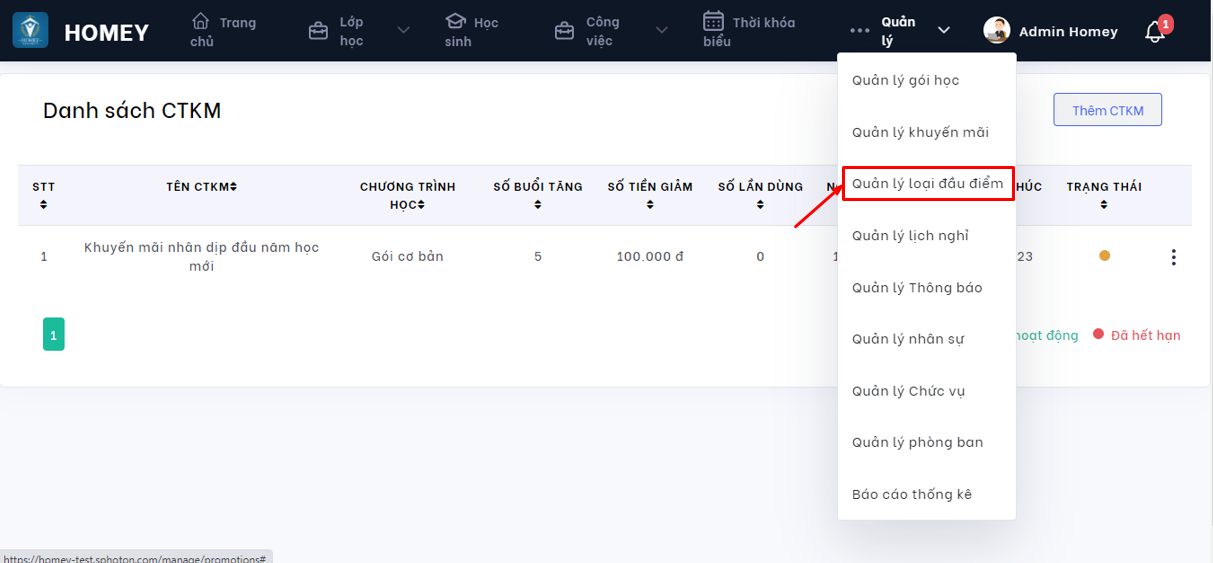
Task: Click the orange status dot in row 1
Action: (1104, 256)
